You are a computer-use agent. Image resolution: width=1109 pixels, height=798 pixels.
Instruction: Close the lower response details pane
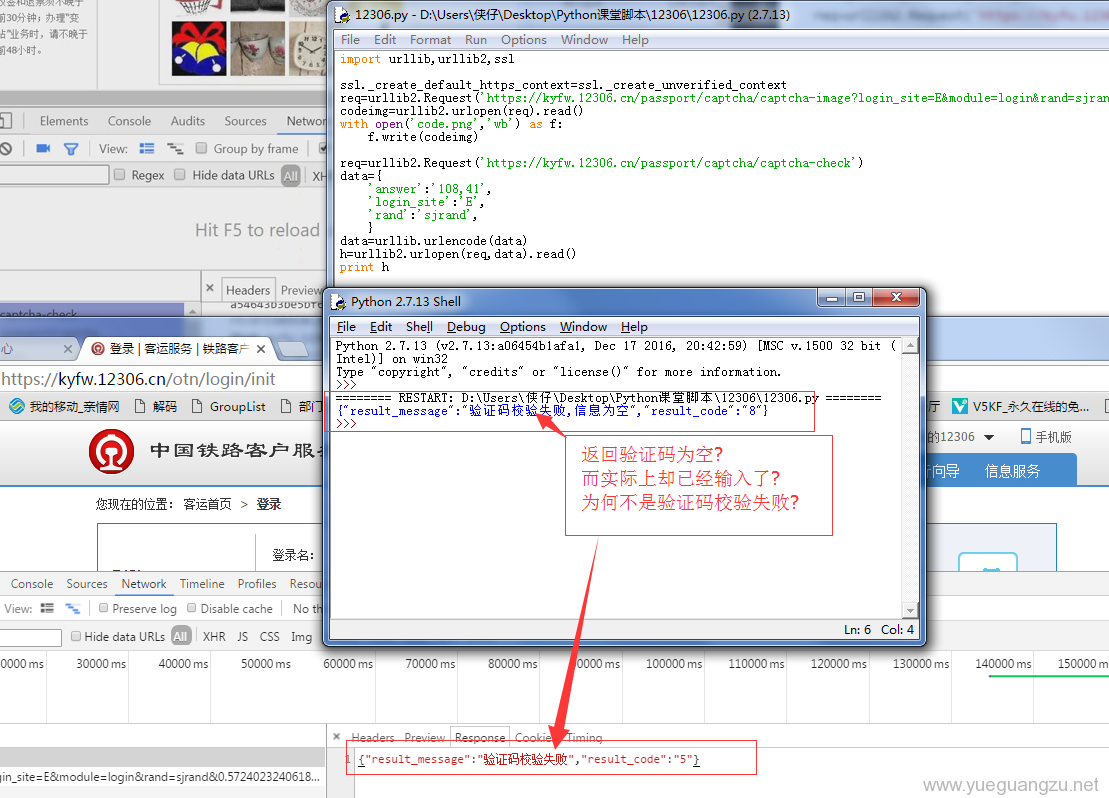click(x=337, y=736)
